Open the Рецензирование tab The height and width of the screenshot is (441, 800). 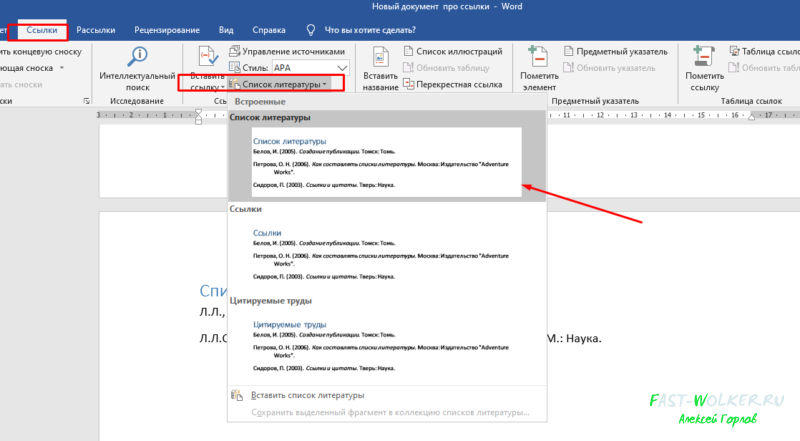coord(167,30)
